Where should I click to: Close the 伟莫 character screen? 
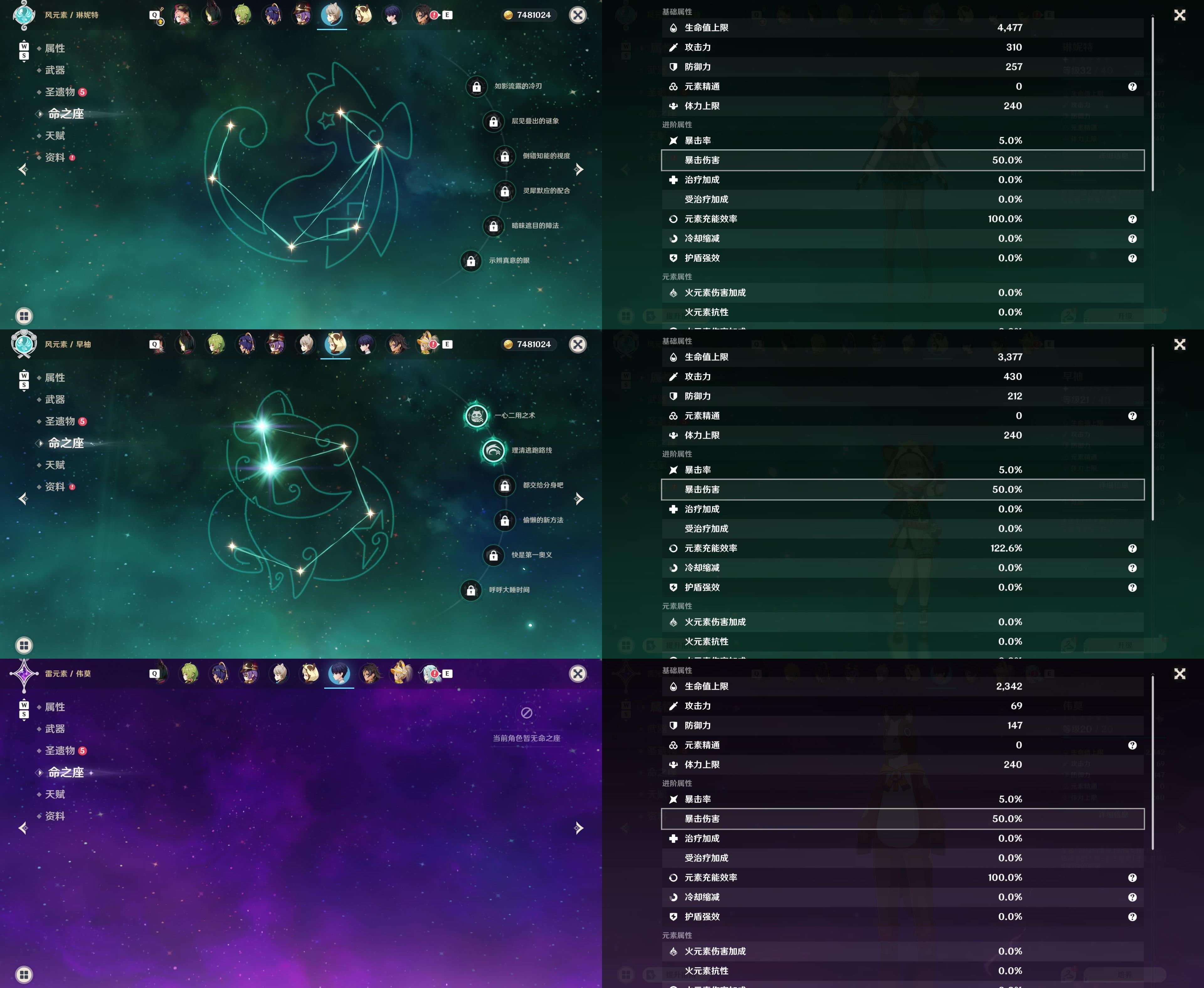578,674
